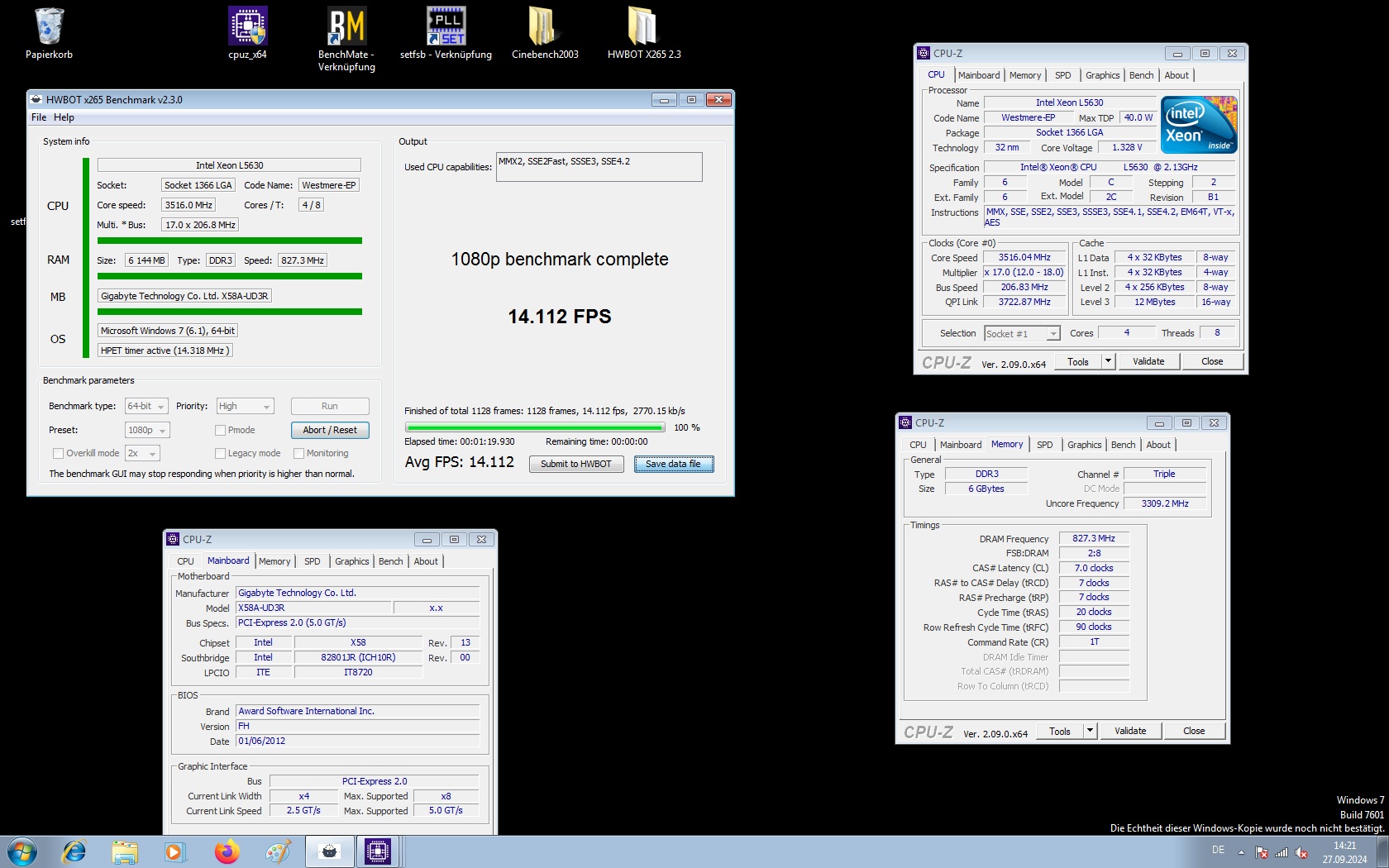Viewport: 1389px width, 868px height.
Task: Click the Abort / Reset button
Action: tap(330, 430)
